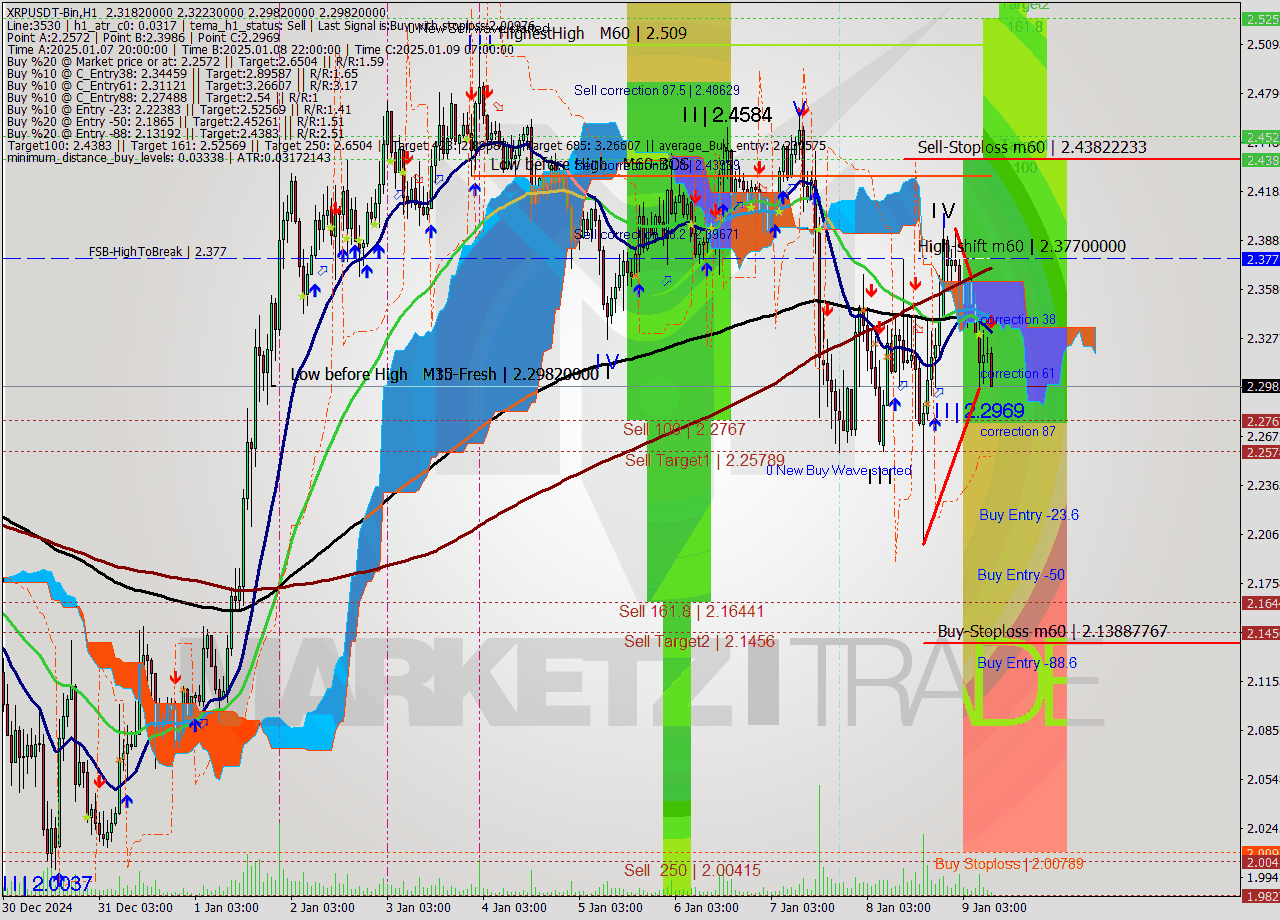Click the red 2.164 price axis tag

tap(1260, 603)
